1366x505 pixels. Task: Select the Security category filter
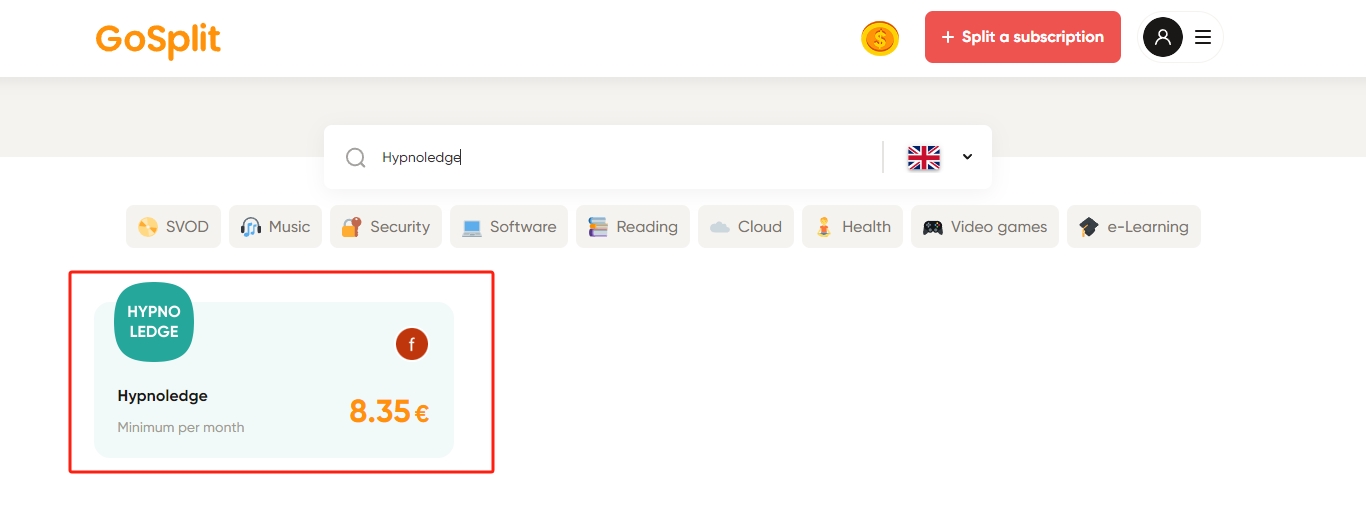click(386, 227)
